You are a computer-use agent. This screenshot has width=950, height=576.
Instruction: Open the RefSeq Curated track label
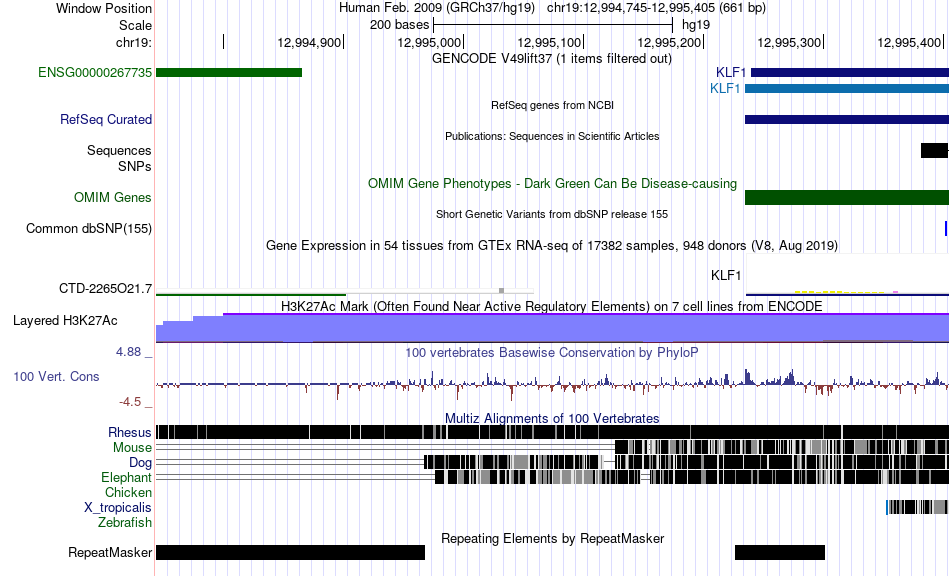pos(106,119)
